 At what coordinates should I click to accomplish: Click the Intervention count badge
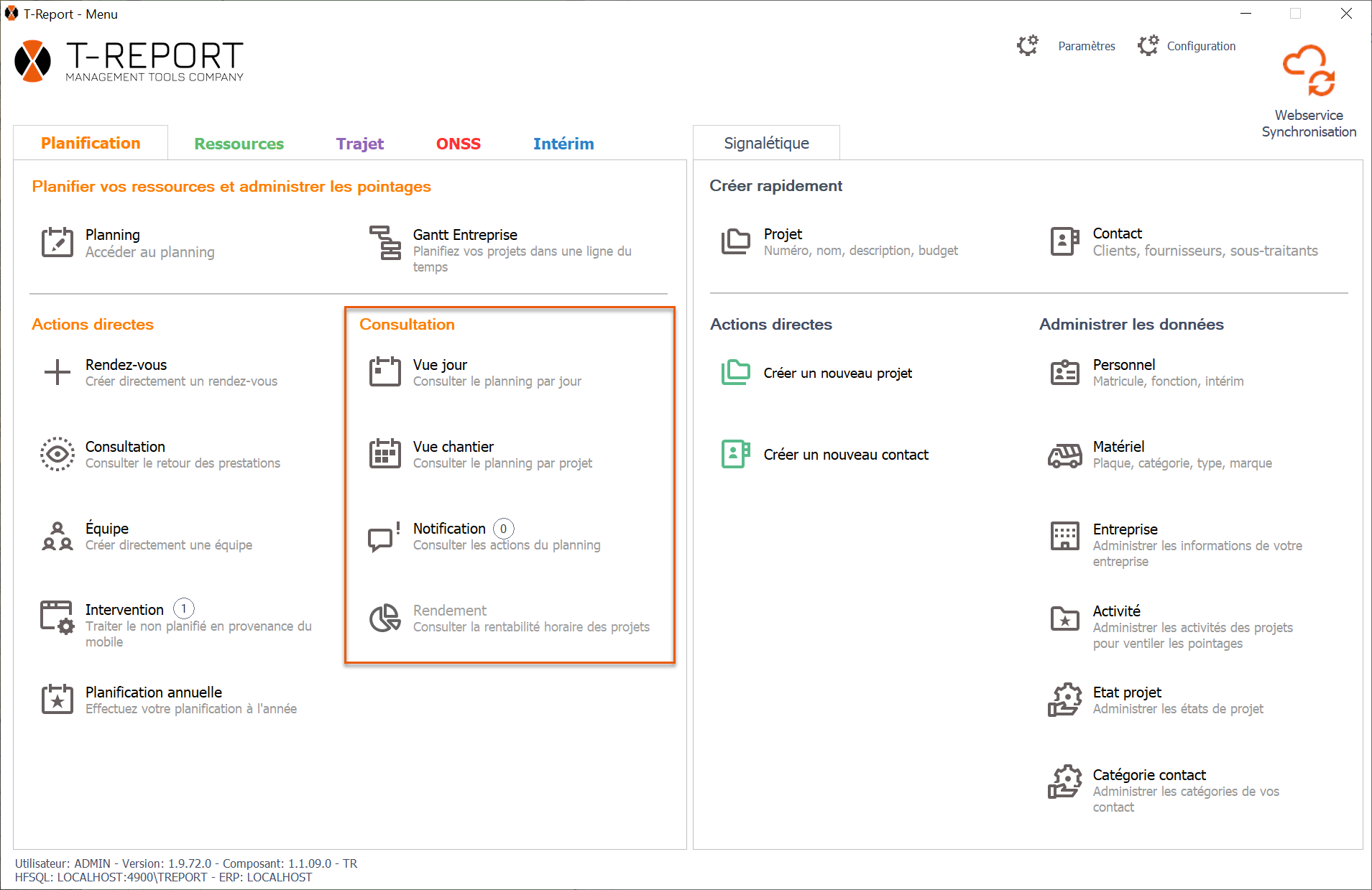pyautogui.click(x=184, y=609)
